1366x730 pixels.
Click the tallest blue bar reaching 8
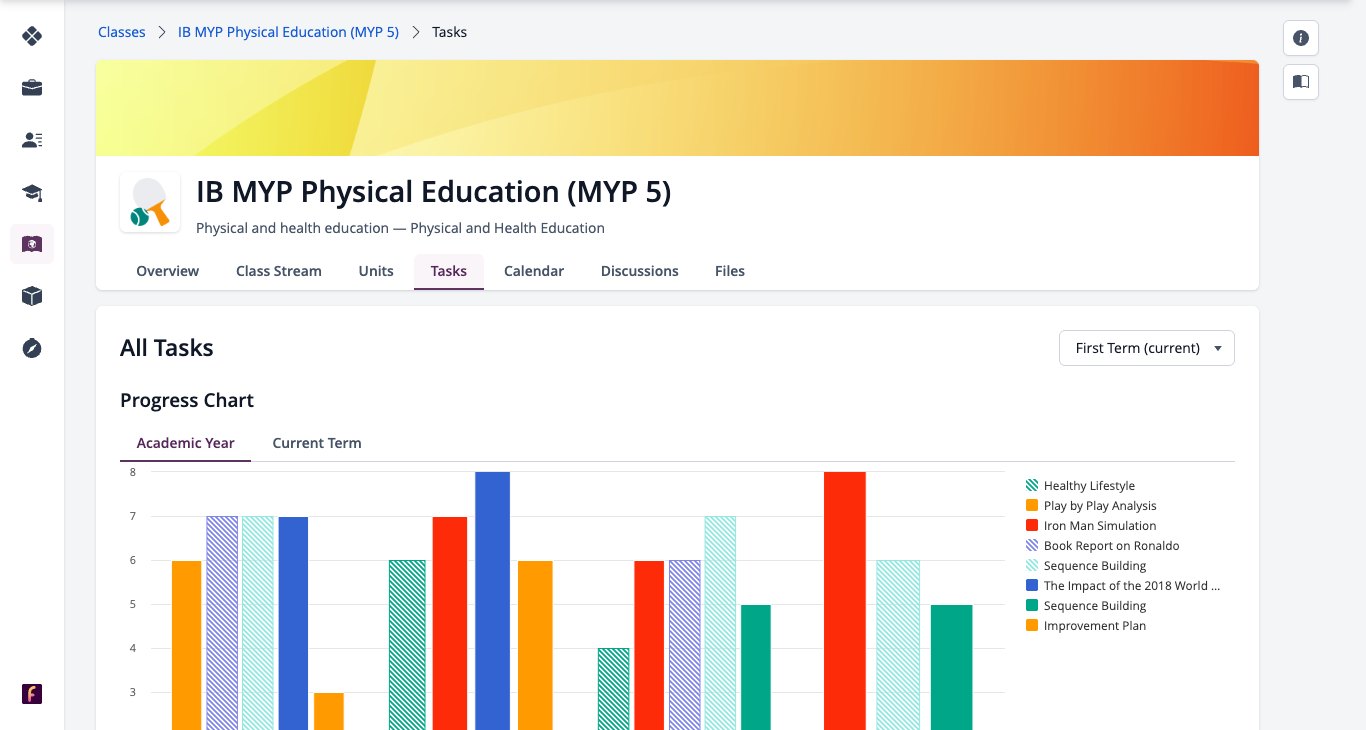[x=492, y=600]
